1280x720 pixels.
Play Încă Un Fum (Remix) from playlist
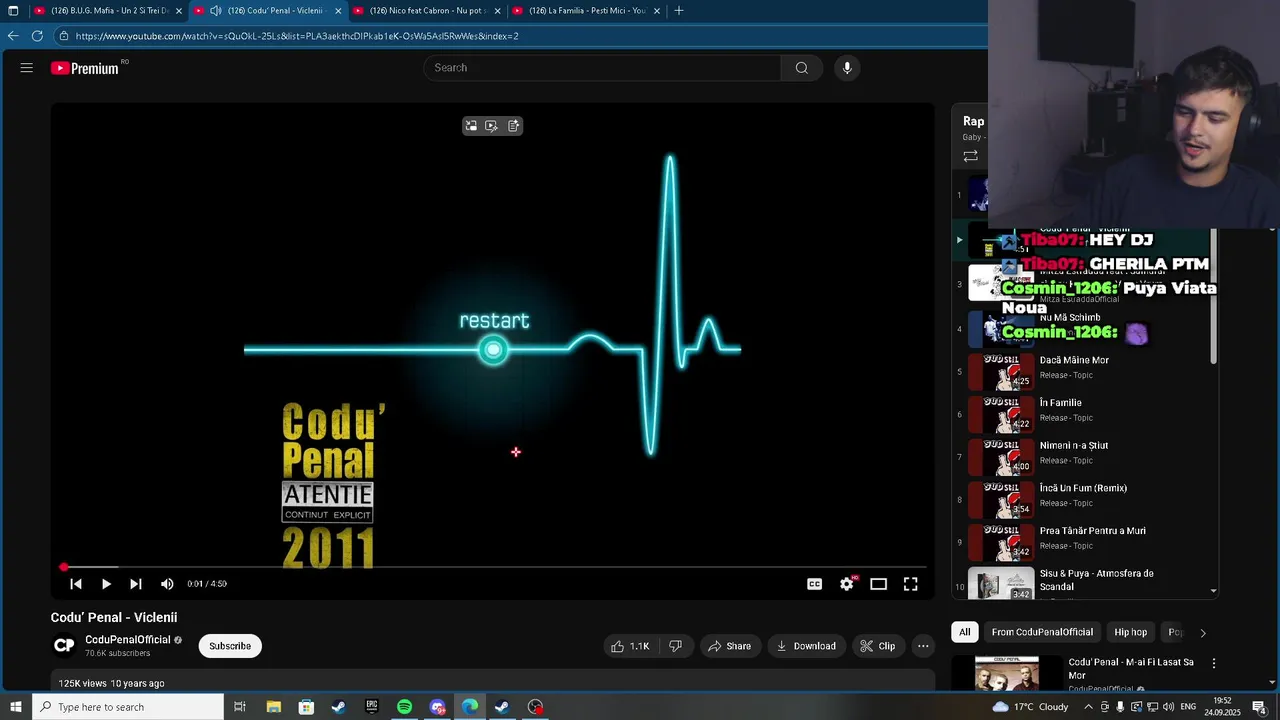1084,500
